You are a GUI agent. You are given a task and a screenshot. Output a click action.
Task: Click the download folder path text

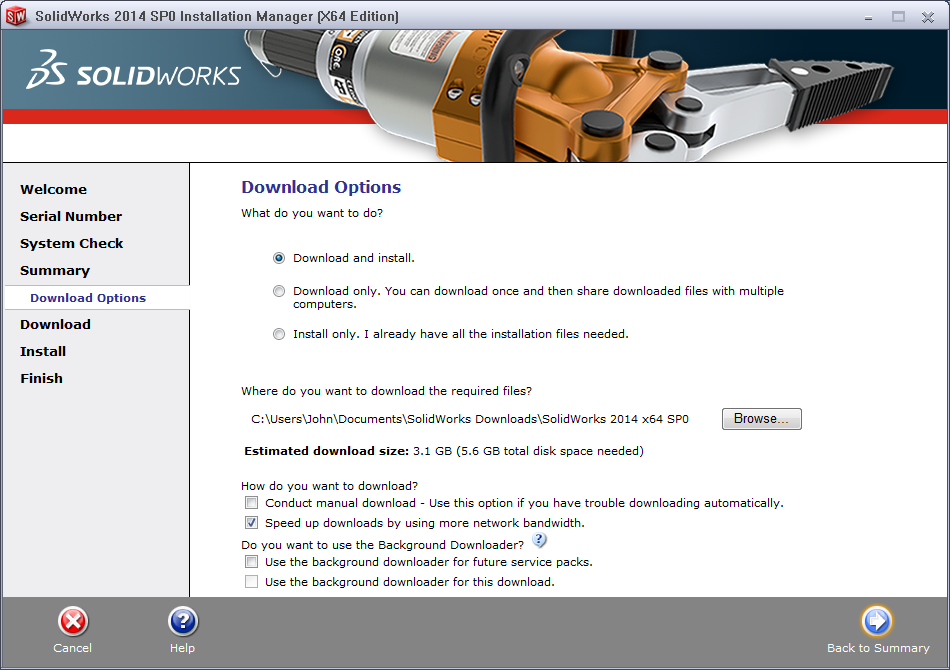click(470, 419)
